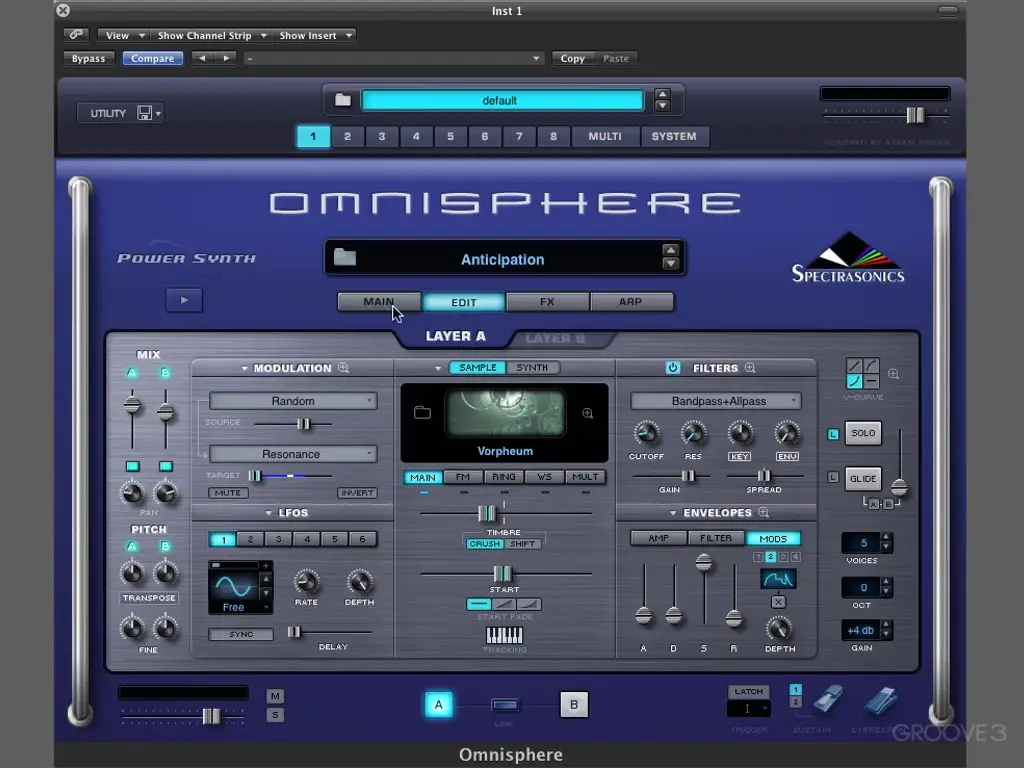Click the magnifier beside the Vorpheum soundsource image
Screen dimensions: 1024x768
click(x=588, y=413)
